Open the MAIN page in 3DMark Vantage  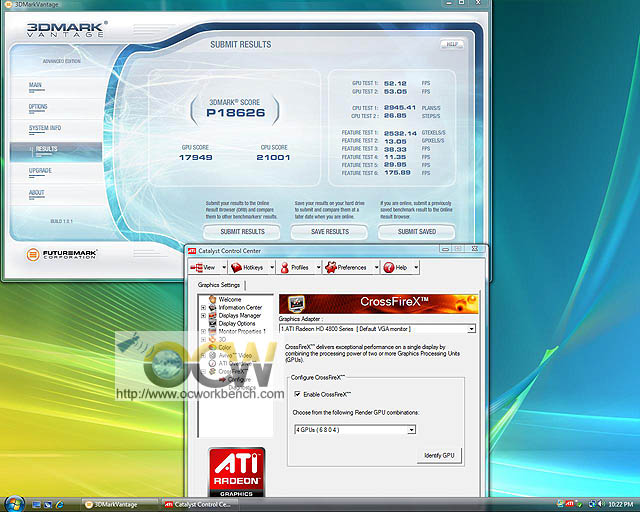click(x=35, y=85)
